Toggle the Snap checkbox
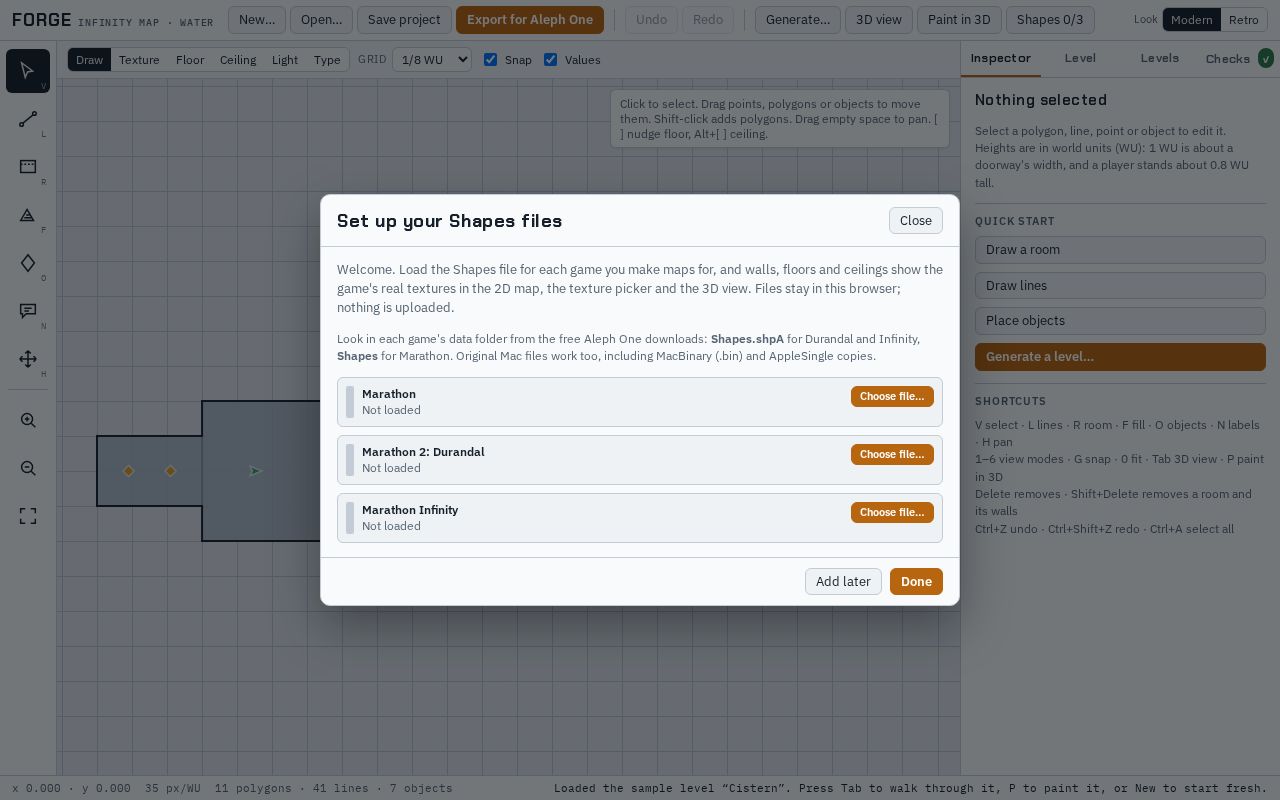This screenshot has height=800, width=1280. (490, 60)
